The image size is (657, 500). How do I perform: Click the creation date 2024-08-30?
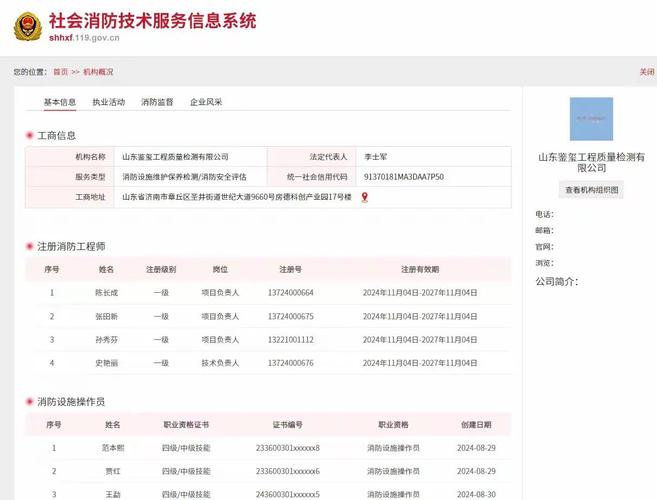(x=476, y=495)
